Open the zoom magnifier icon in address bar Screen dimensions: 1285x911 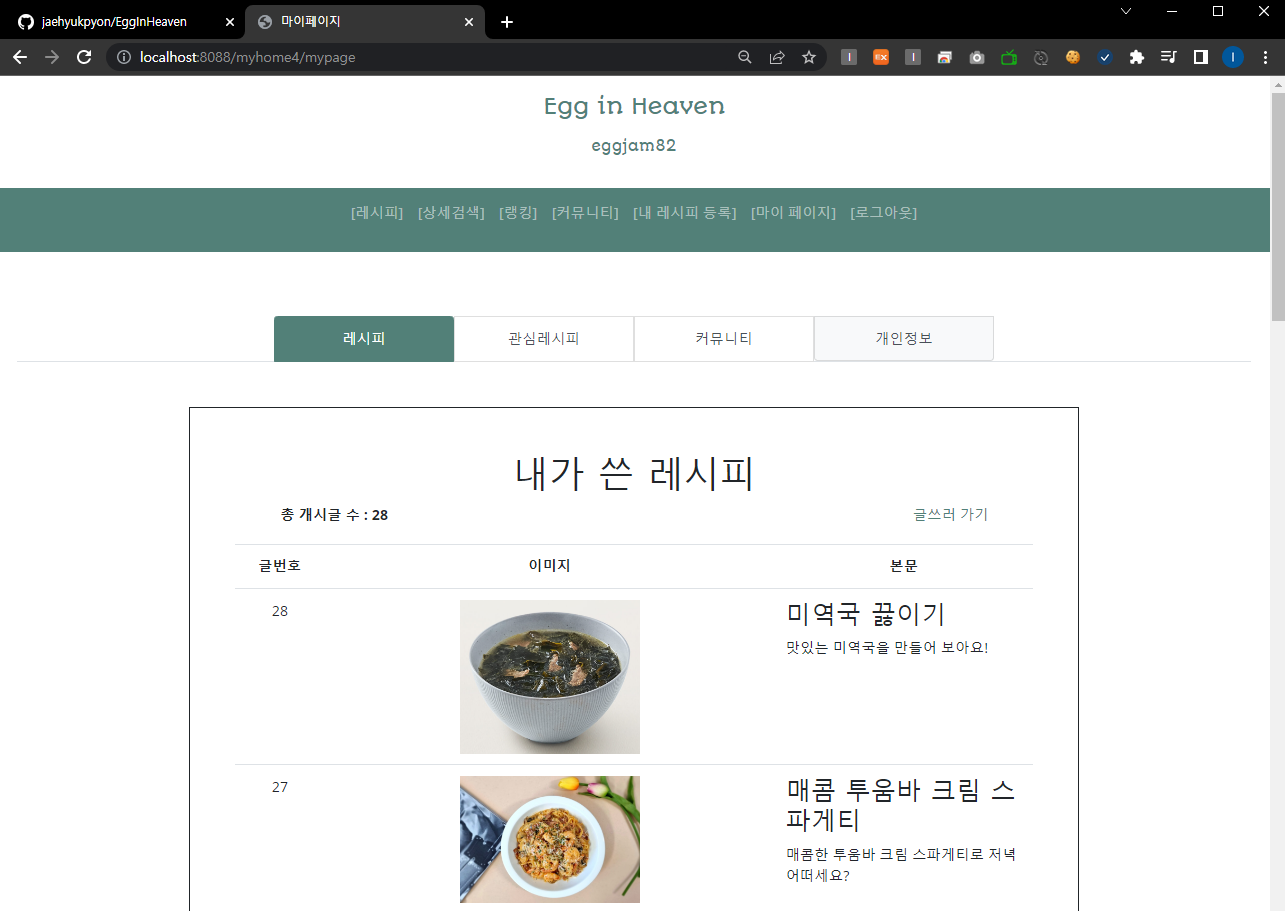pyautogui.click(x=744, y=57)
